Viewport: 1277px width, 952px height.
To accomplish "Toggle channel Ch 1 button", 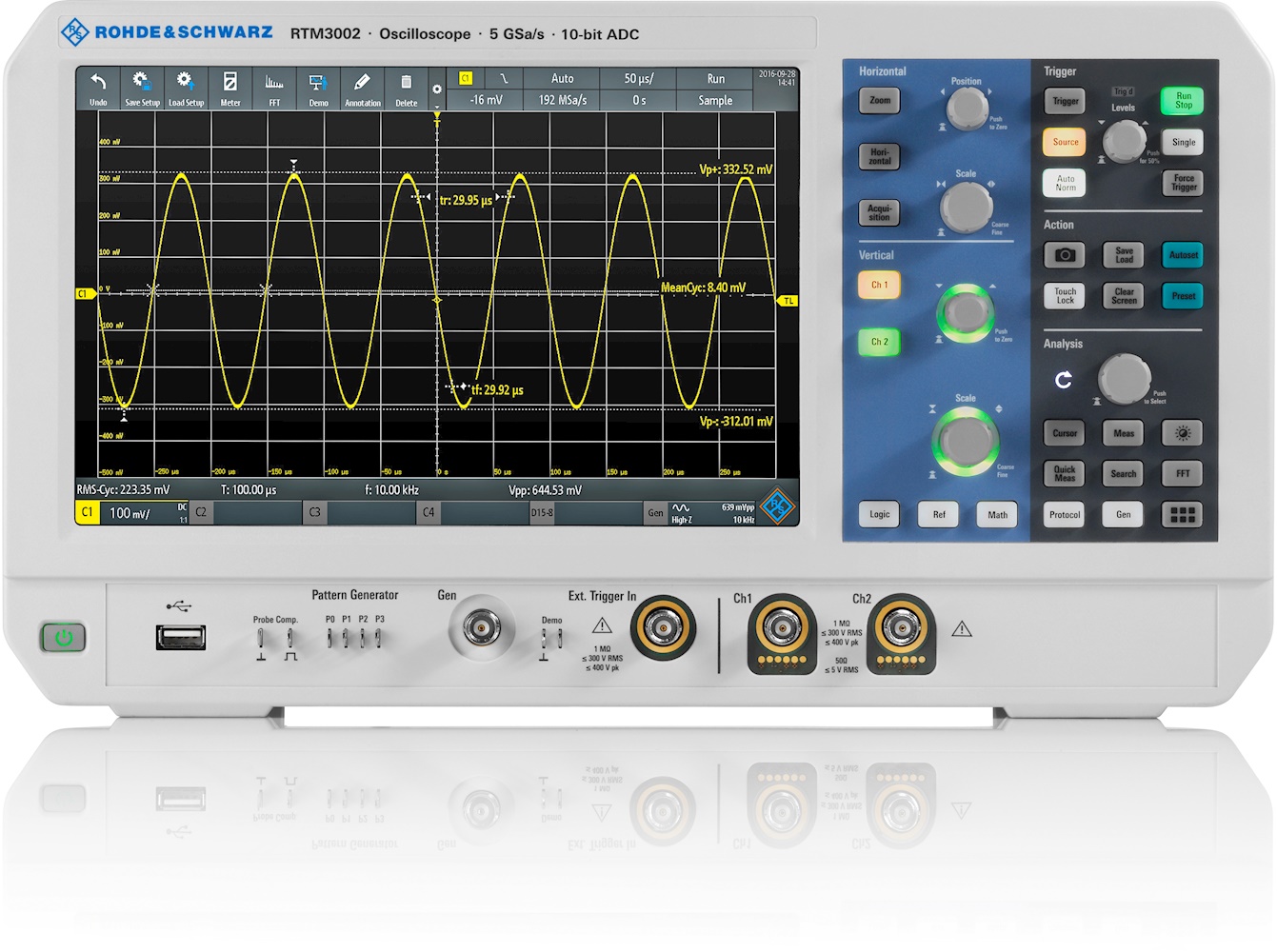I will pos(879,286).
